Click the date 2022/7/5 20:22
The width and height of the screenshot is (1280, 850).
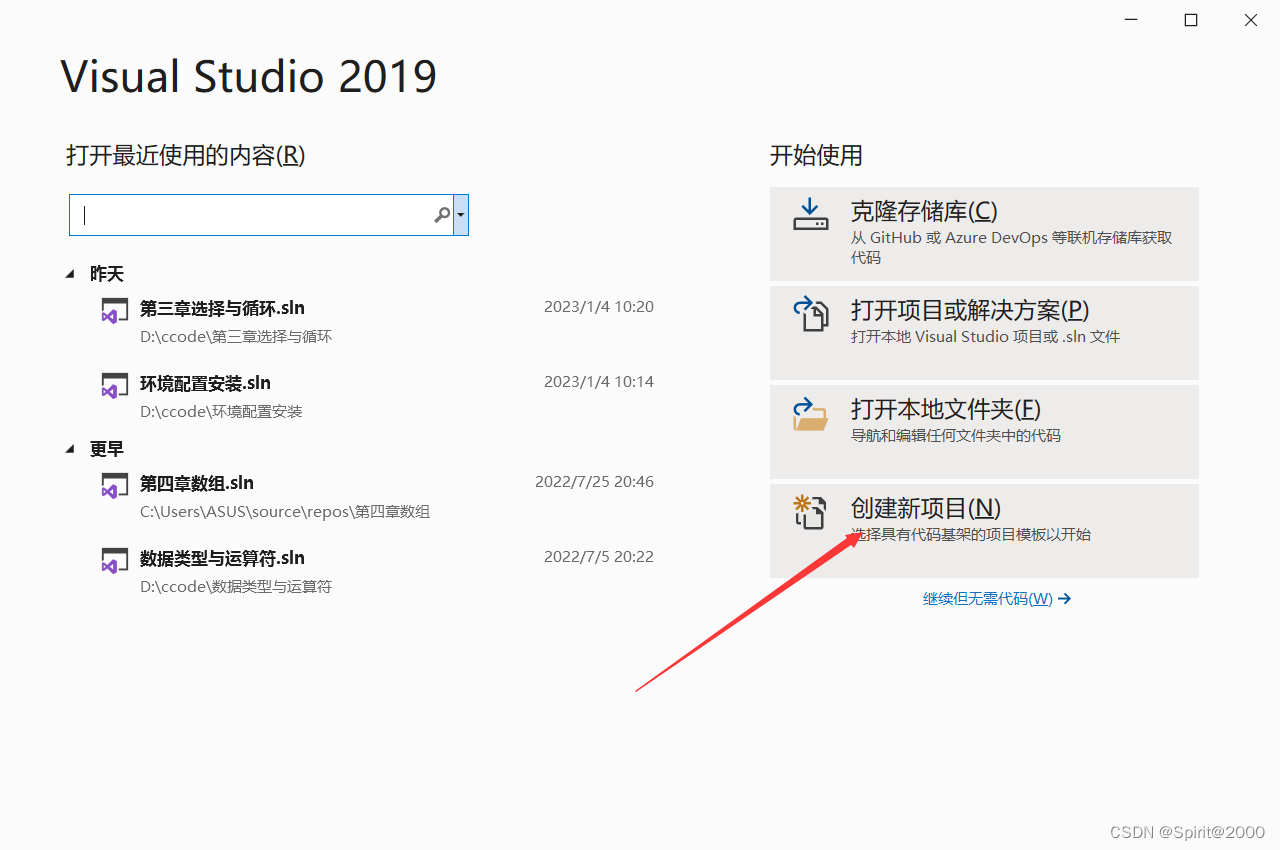point(599,557)
